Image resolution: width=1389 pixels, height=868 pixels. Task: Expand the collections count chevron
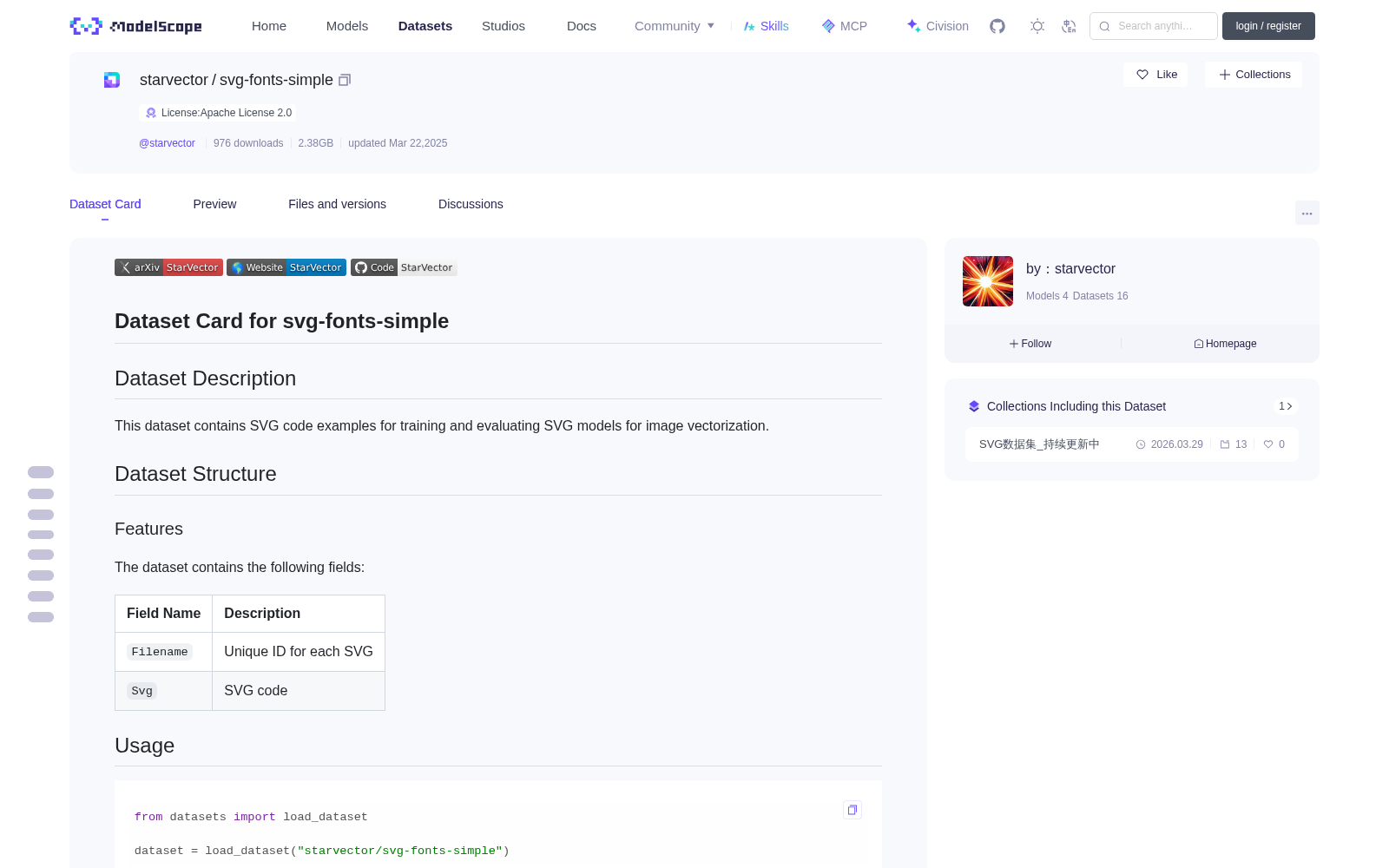(1286, 406)
